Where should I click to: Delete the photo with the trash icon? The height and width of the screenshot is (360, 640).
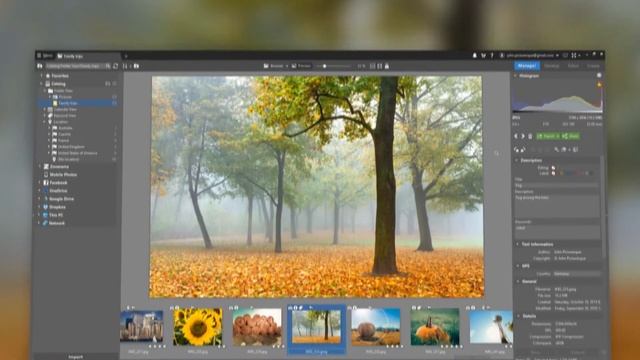click(530, 136)
